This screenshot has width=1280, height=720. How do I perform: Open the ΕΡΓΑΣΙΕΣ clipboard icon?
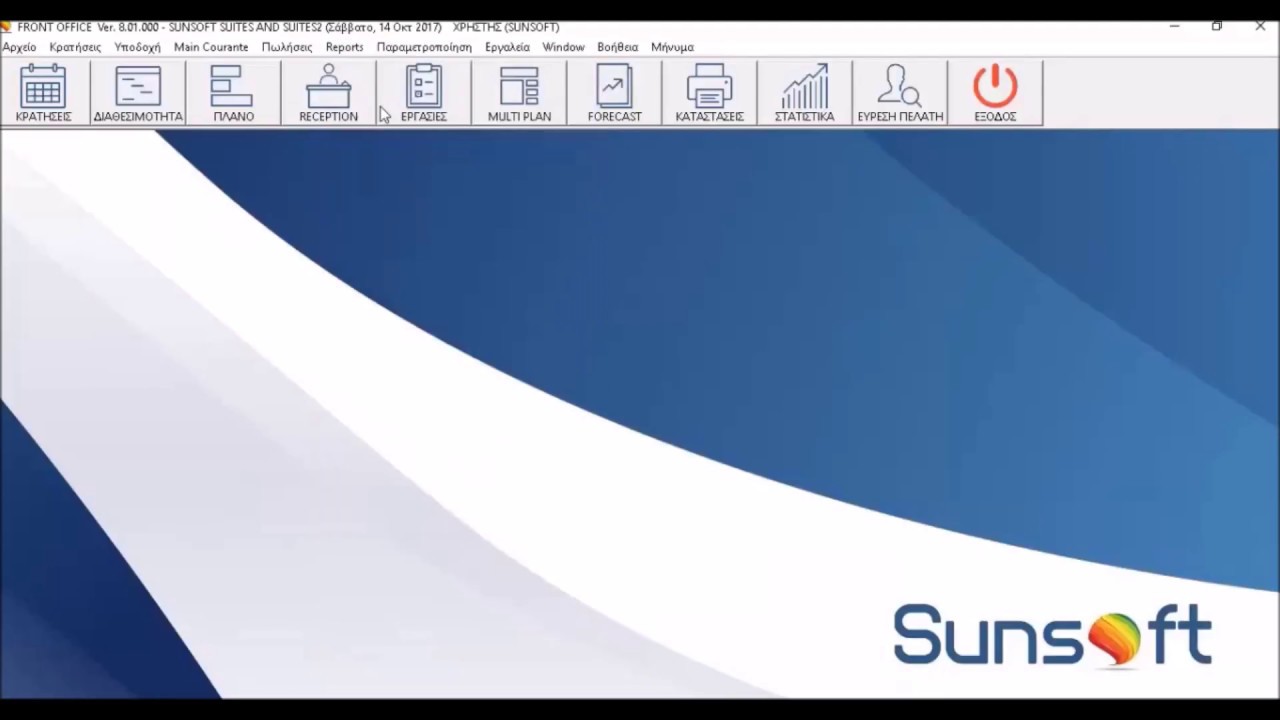point(423,93)
